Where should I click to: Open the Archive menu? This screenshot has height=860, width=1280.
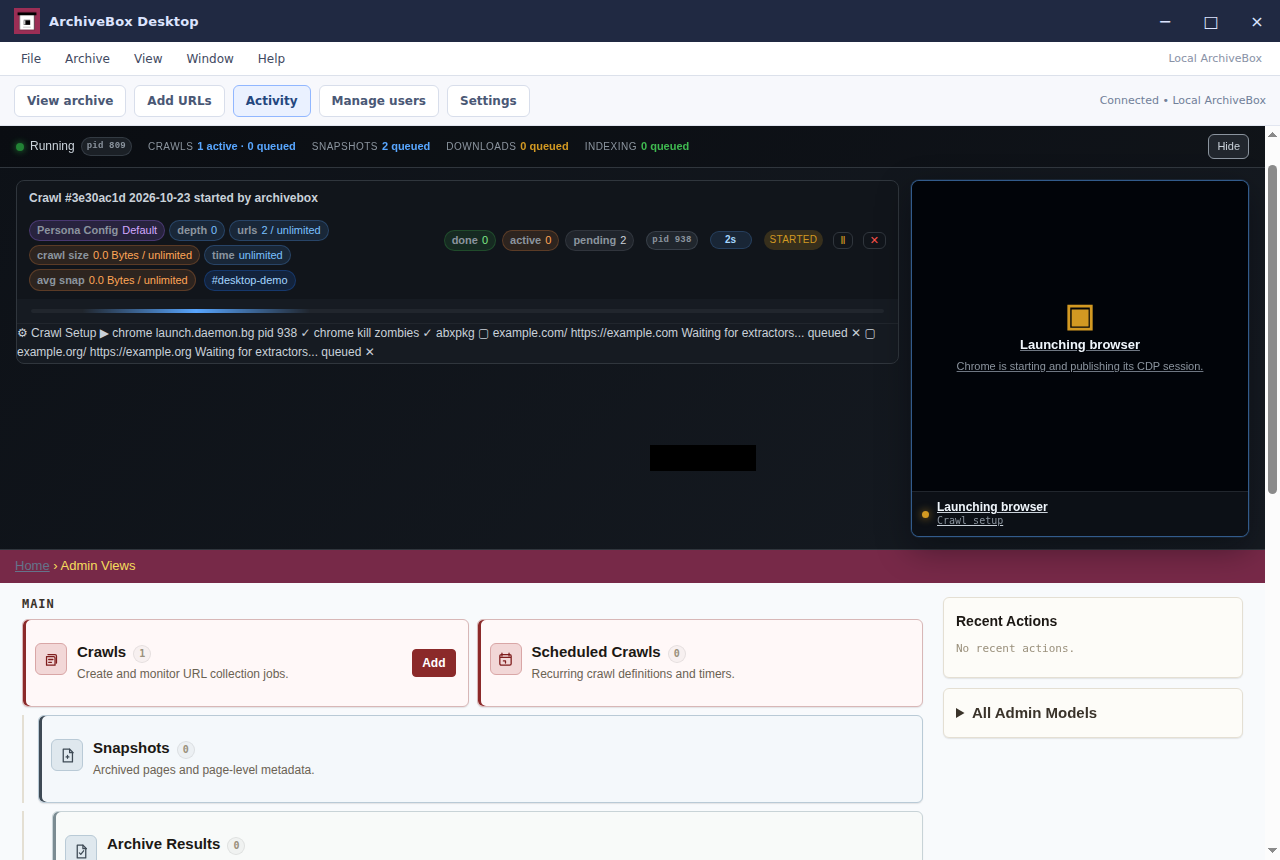click(x=87, y=58)
